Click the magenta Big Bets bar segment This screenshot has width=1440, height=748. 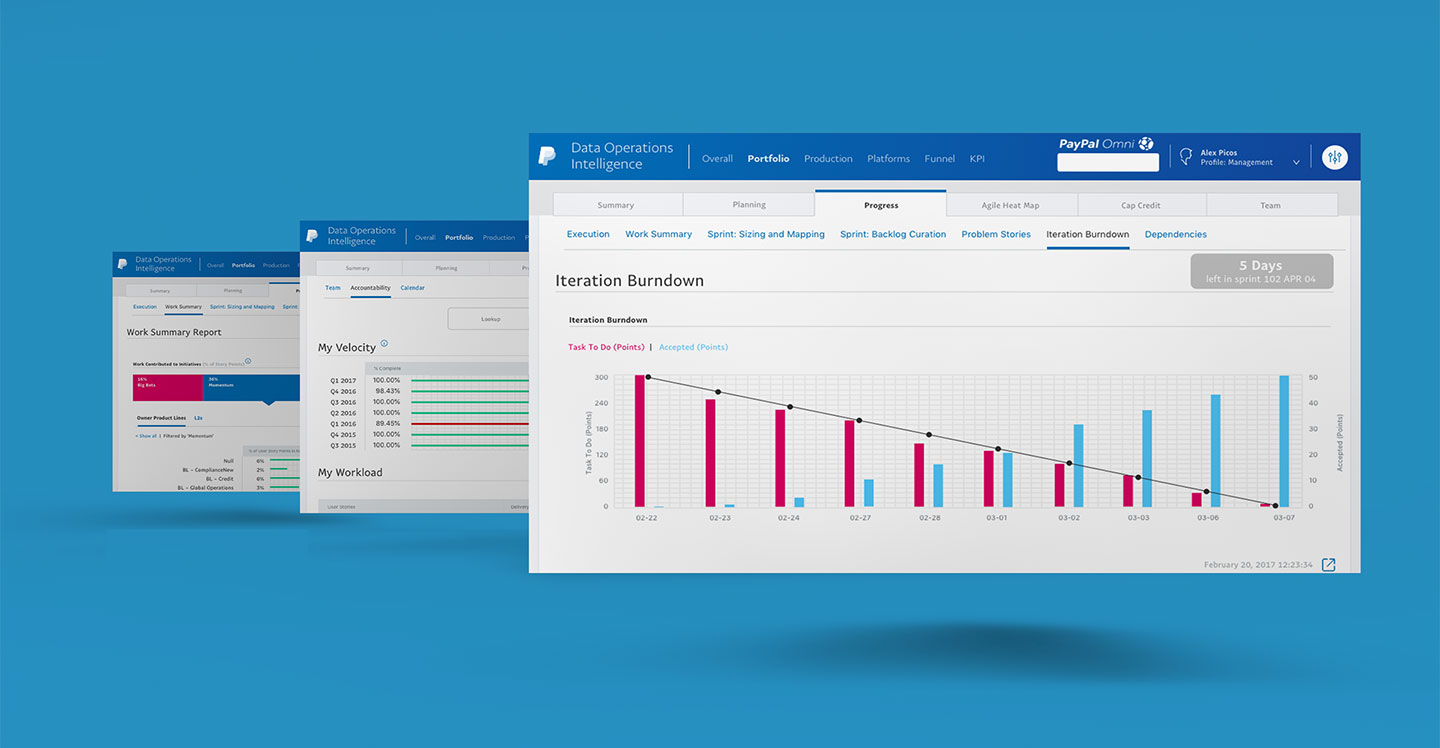(x=167, y=388)
